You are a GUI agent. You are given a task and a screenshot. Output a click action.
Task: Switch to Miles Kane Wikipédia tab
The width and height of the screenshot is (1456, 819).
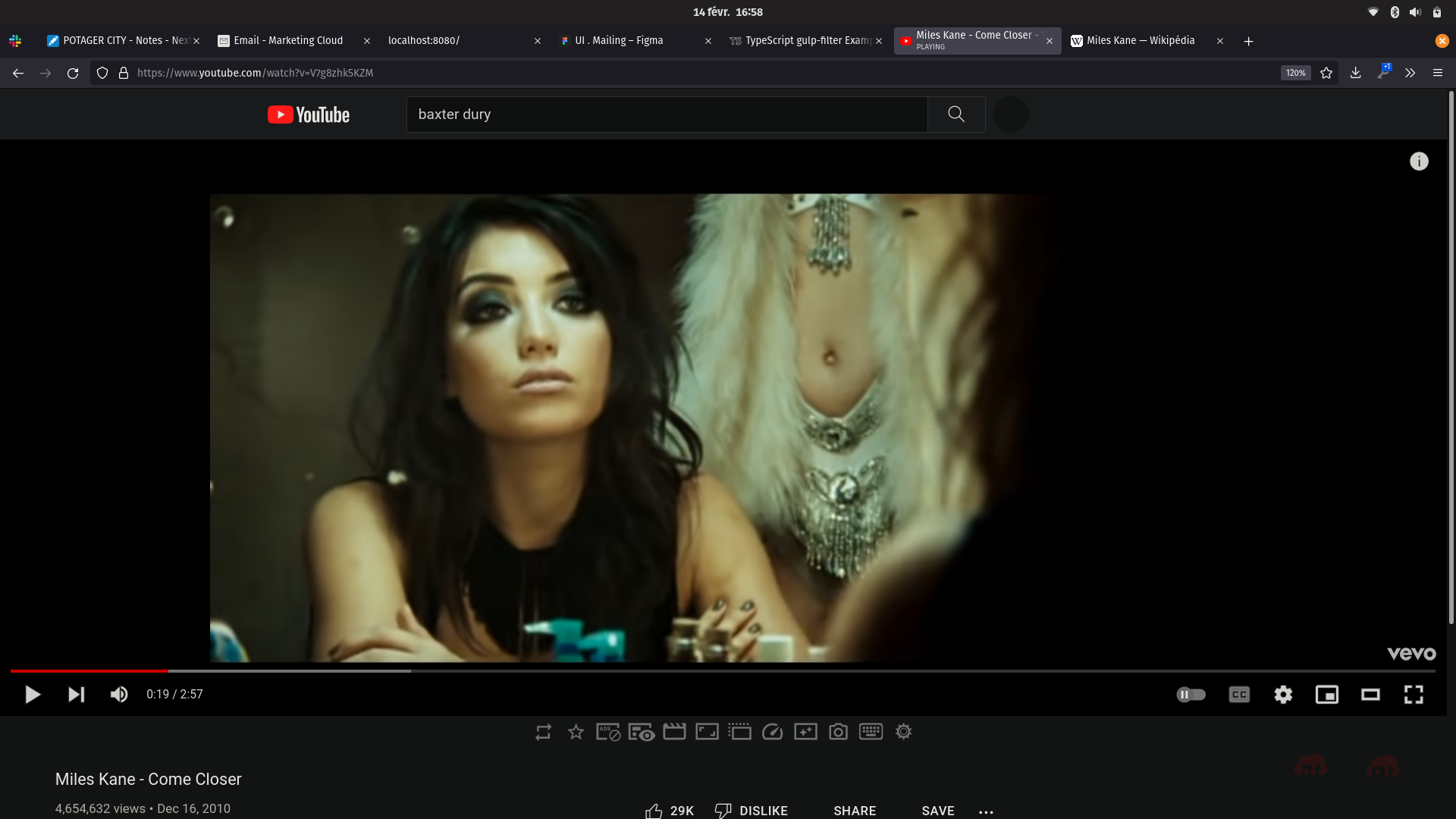tap(1140, 41)
